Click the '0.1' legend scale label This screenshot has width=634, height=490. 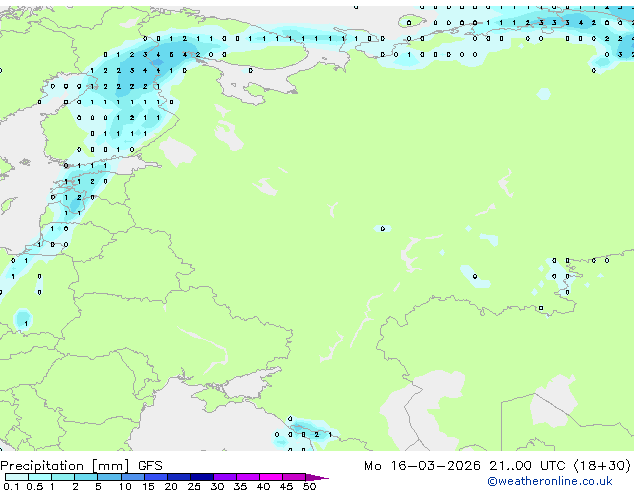click(12, 486)
